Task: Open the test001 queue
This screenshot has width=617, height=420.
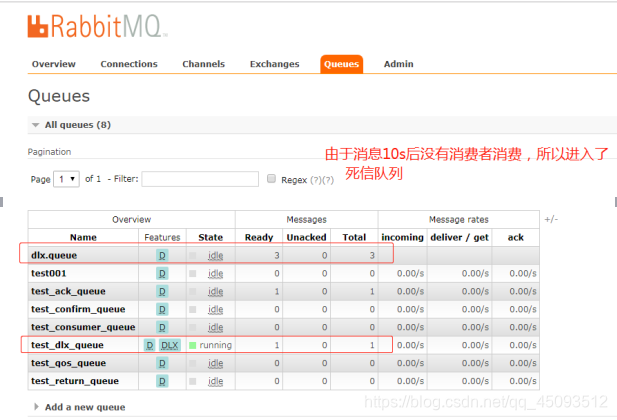Action: (x=49, y=273)
